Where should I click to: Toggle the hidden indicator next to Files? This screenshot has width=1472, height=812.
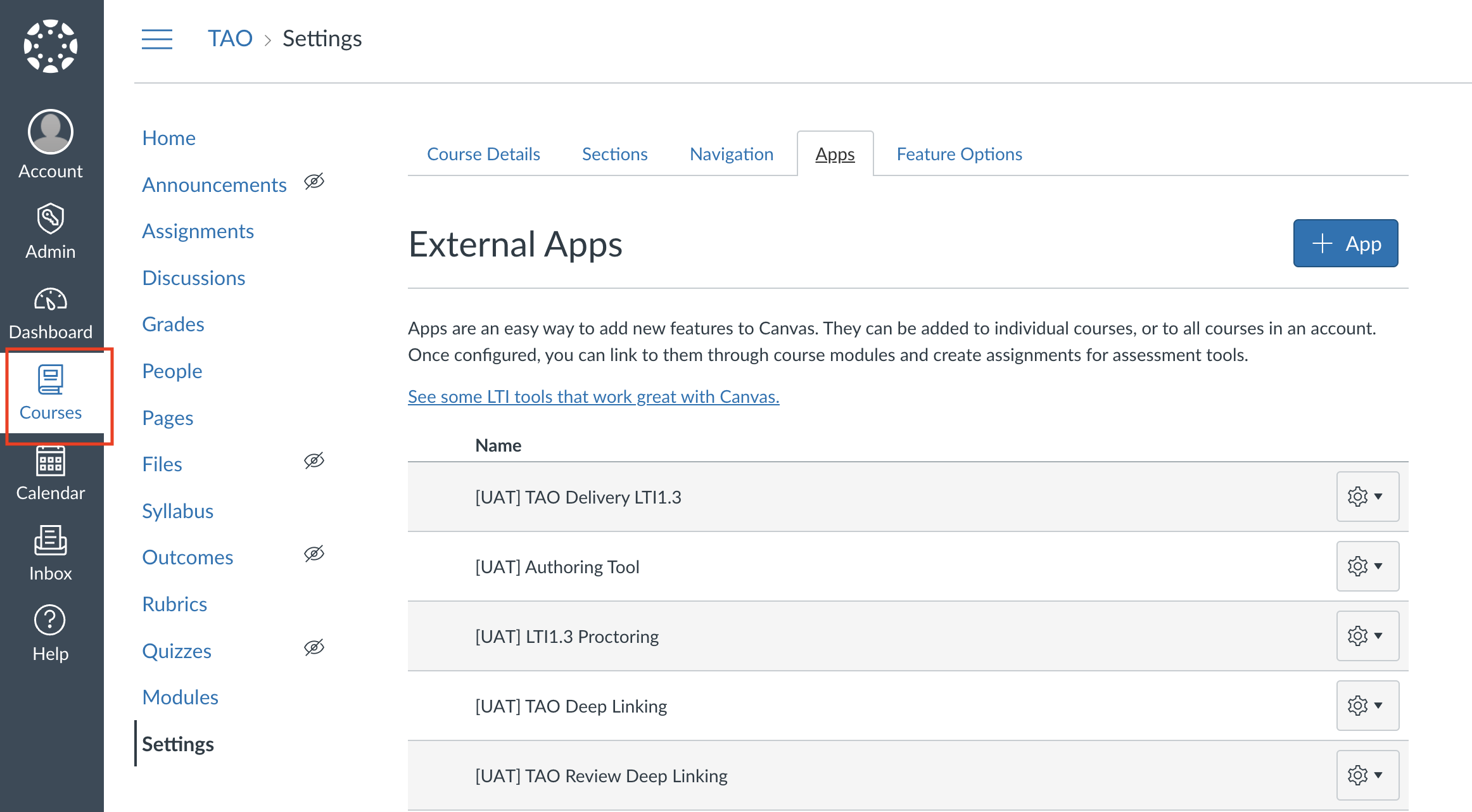pos(314,461)
